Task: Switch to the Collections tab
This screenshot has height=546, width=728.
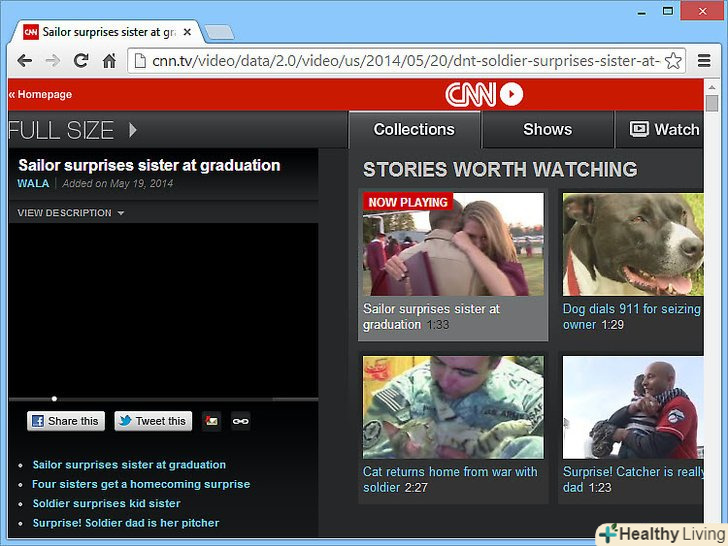Action: coord(414,130)
